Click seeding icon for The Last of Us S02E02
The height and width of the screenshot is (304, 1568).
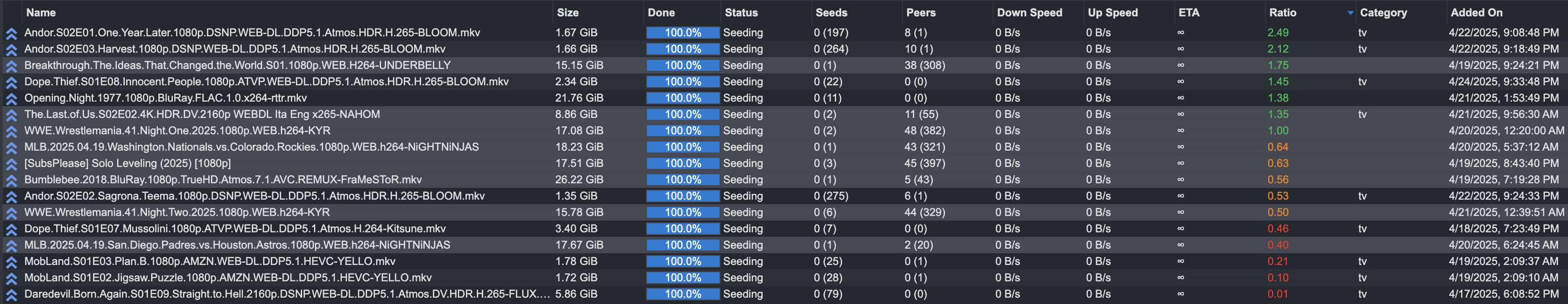click(11, 115)
